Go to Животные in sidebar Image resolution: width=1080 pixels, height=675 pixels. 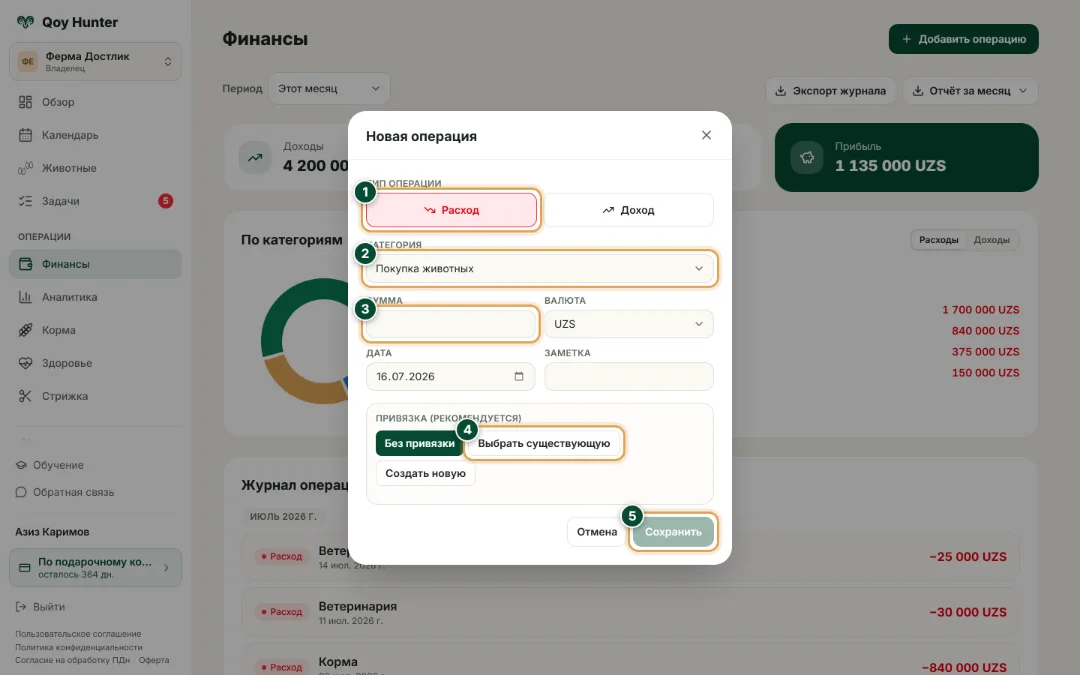pyautogui.click(x=95, y=168)
